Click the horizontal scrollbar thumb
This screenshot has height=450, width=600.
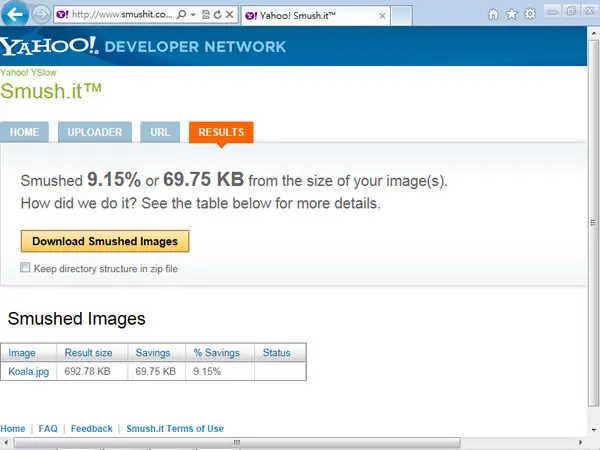[x=237, y=443]
